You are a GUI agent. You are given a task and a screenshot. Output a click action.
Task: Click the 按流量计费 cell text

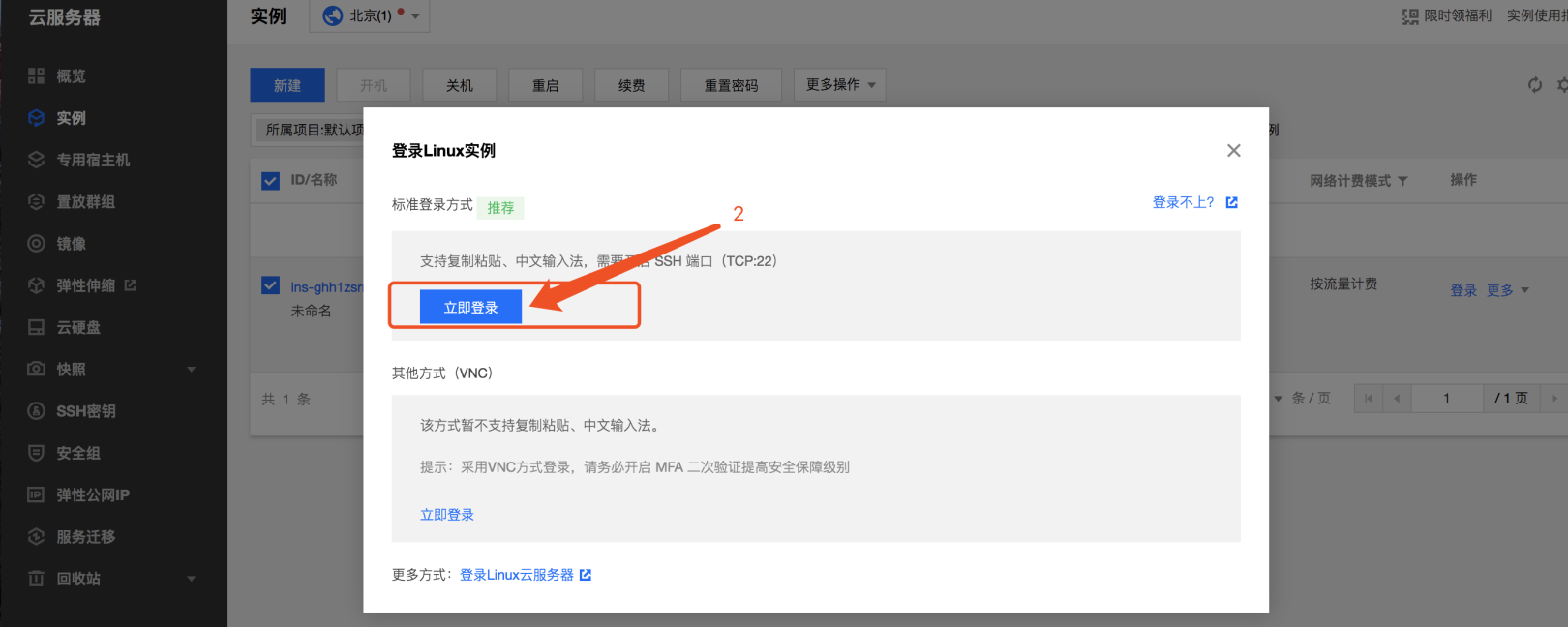pyautogui.click(x=1343, y=284)
